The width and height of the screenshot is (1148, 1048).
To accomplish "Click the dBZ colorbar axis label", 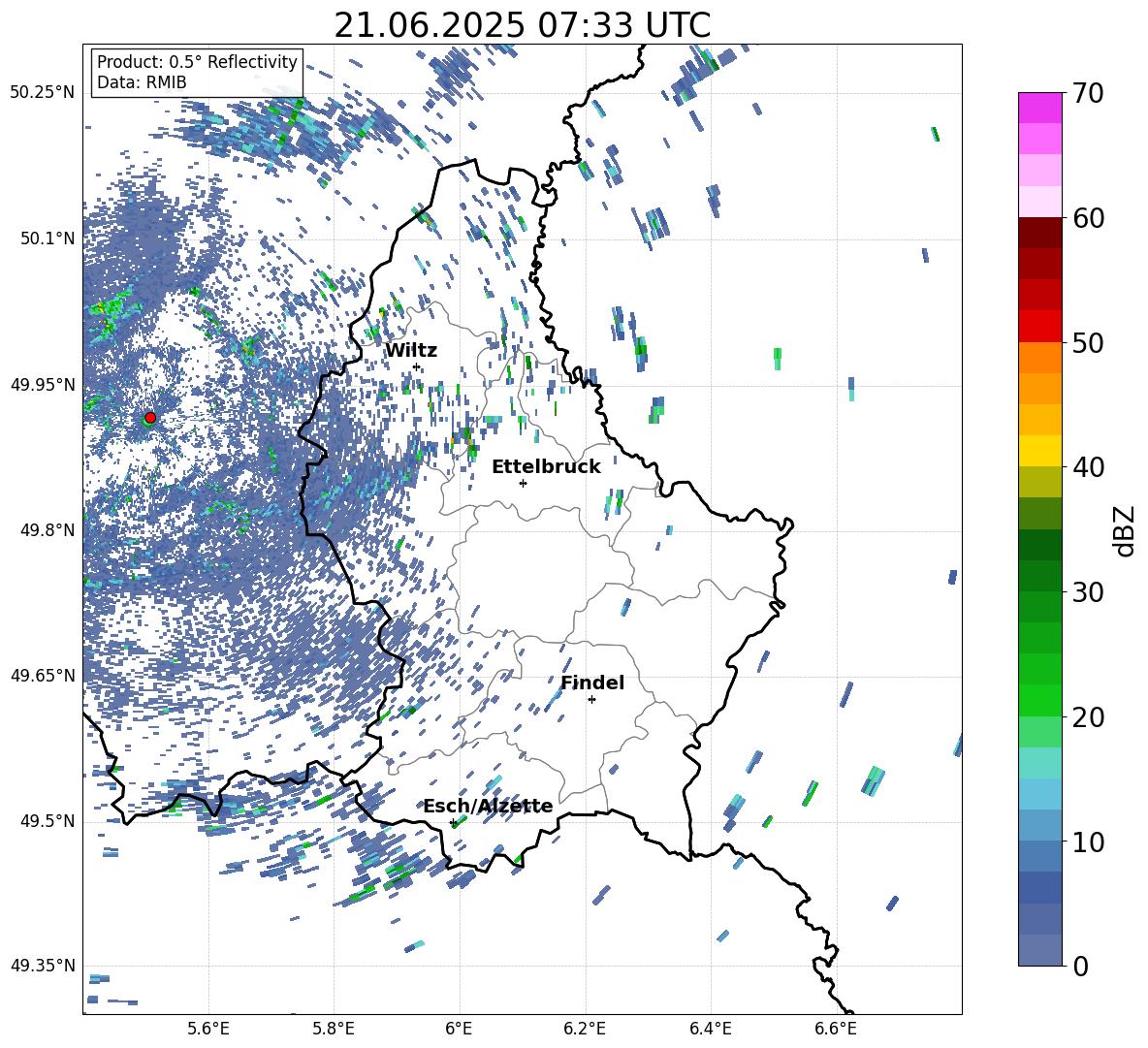I will 1123,530.
